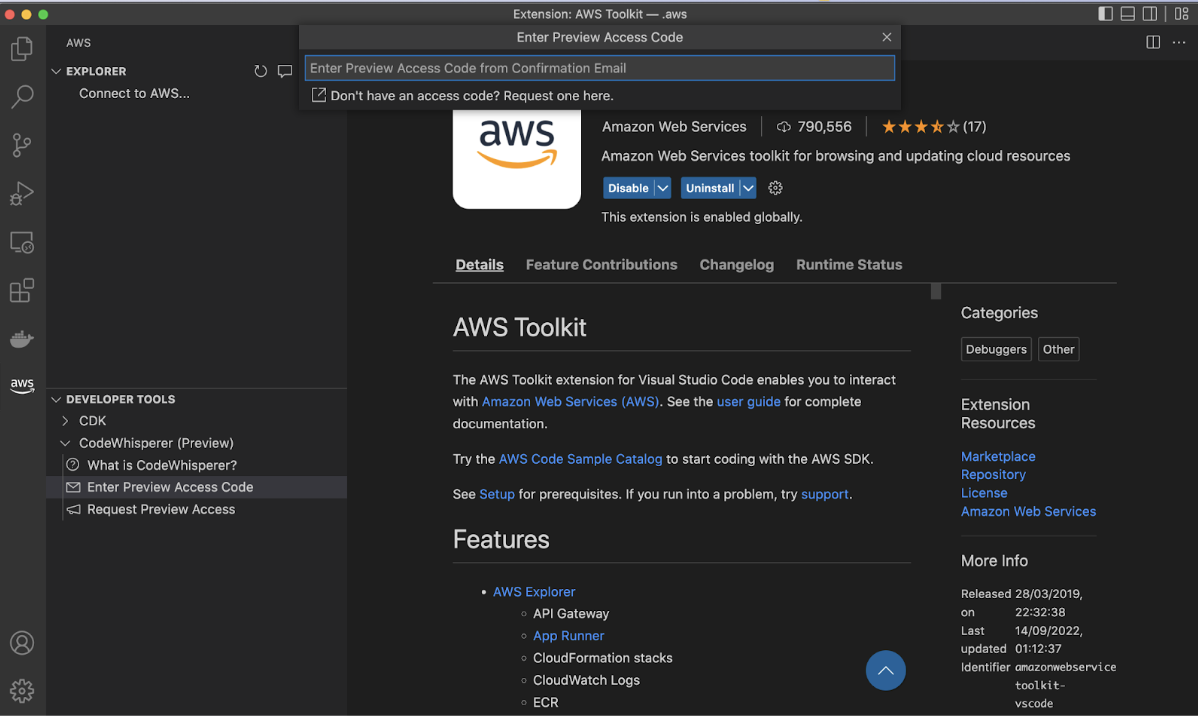Collapse the DEVELOPER TOOLS section
The height and width of the screenshot is (718, 1198).
click(x=57, y=399)
